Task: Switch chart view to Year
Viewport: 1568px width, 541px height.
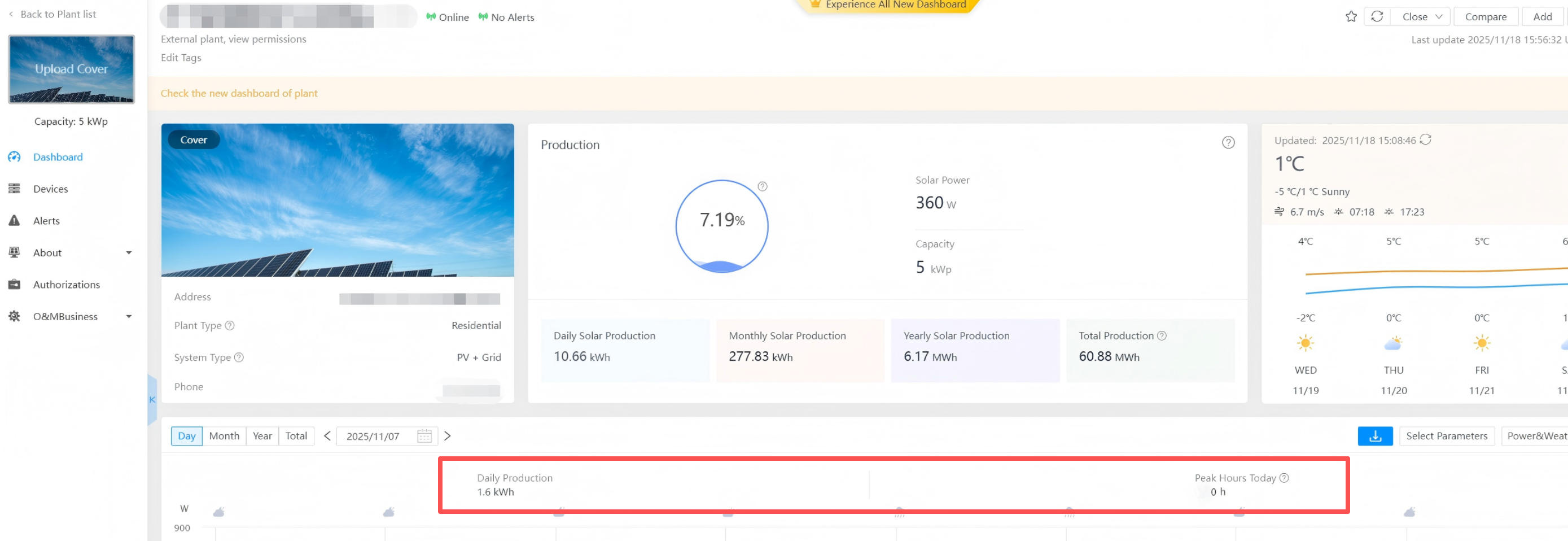Action: pos(262,436)
